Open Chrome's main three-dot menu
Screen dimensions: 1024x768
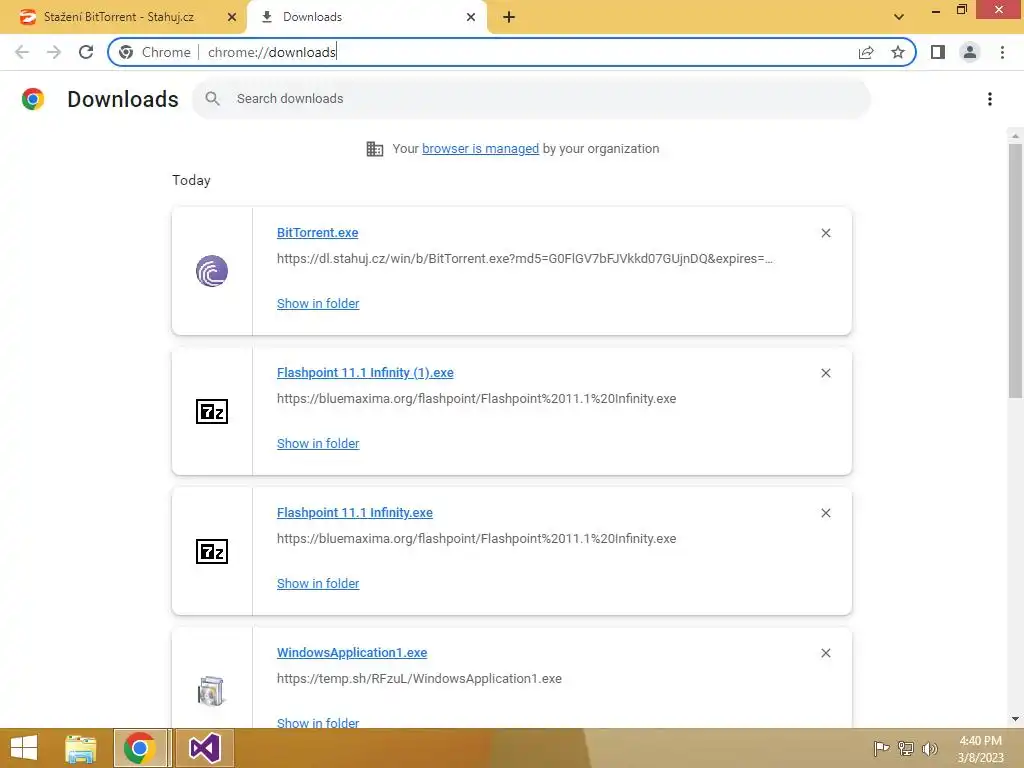(1002, 52)
